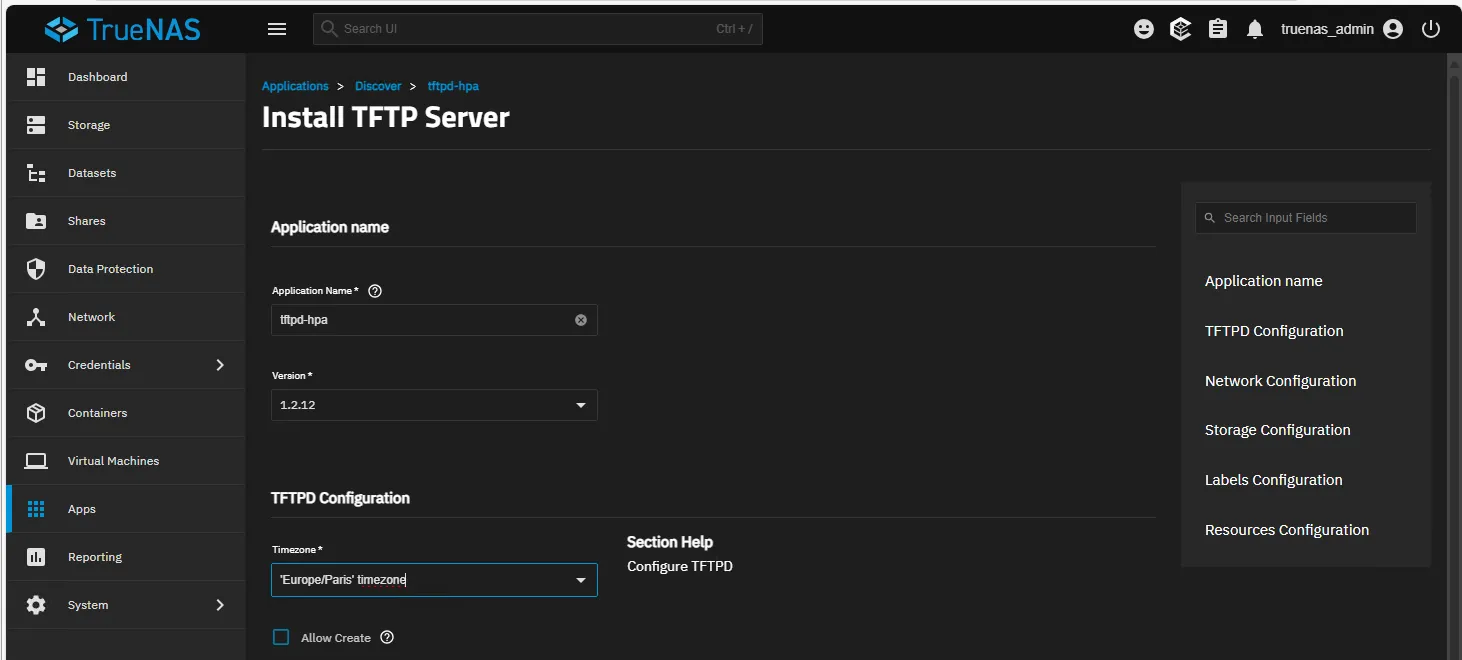Screen dimensions: 1462x660
Task: Click the hamburger menu icon to collapse sidebar
Action: pyautogui.click(x=277, y=29)
